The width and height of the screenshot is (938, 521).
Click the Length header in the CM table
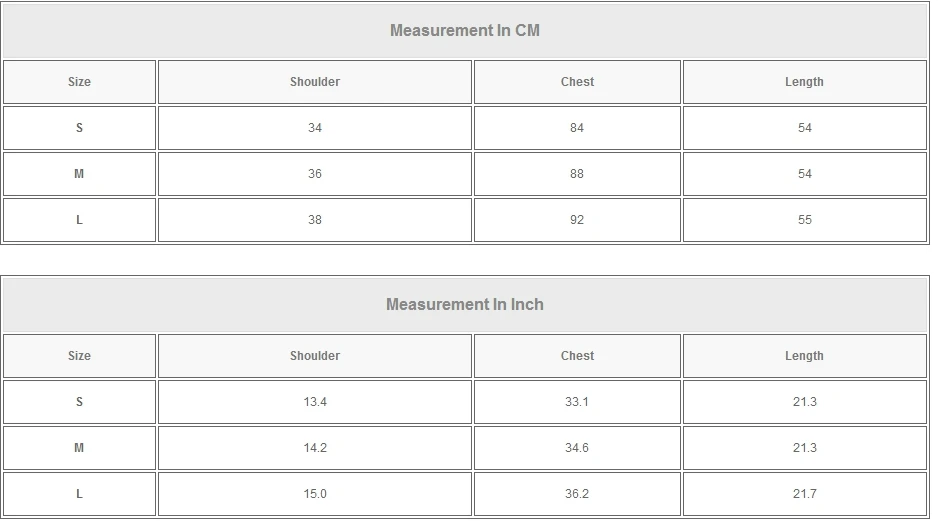(x=804, y=82)
